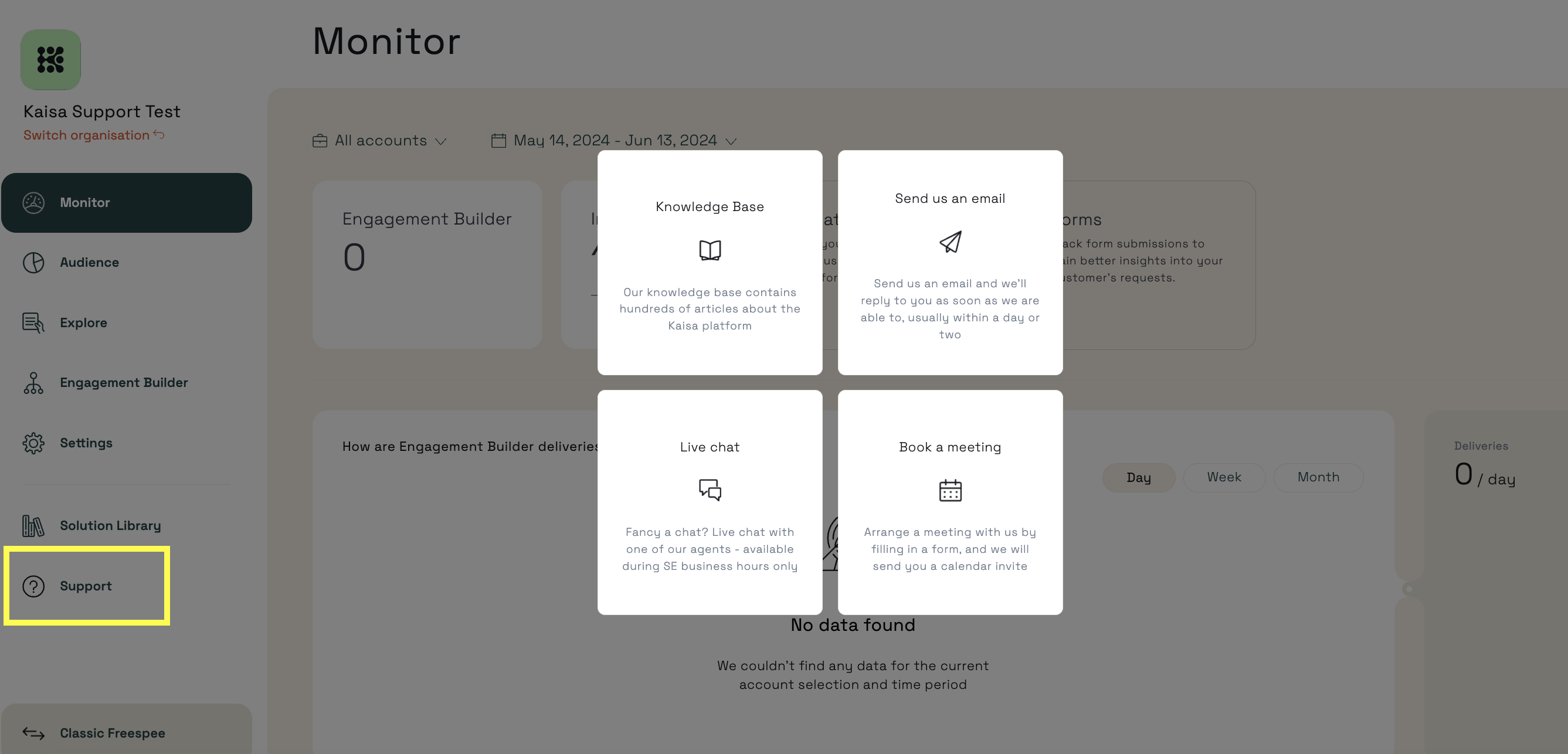
Task: Click chevron next to date range
Action: tap(732, 141)
